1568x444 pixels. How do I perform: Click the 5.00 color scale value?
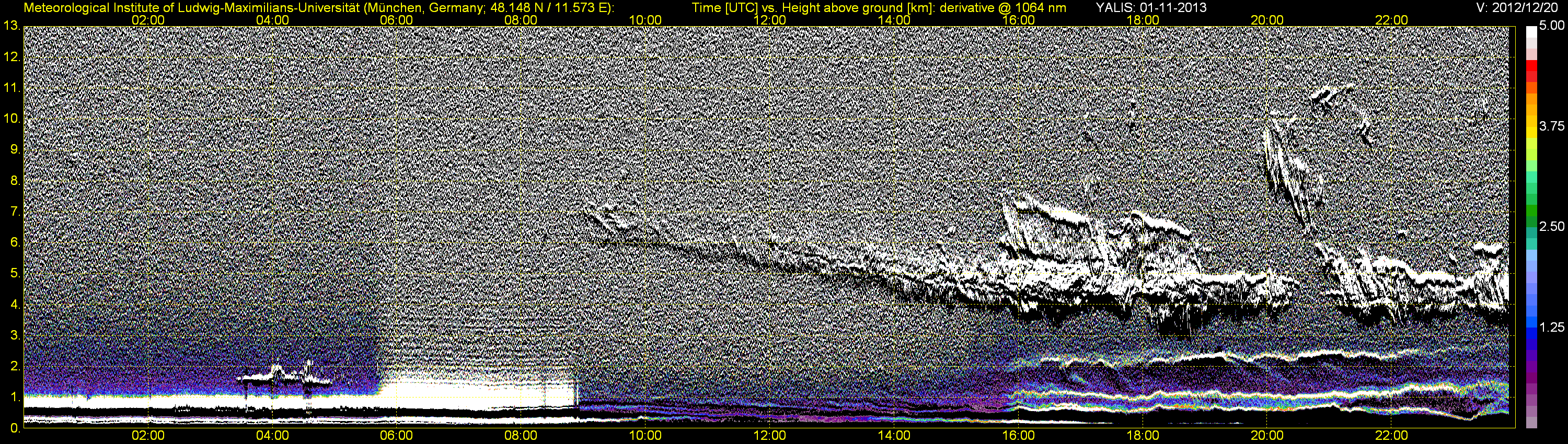point(1552,26)
